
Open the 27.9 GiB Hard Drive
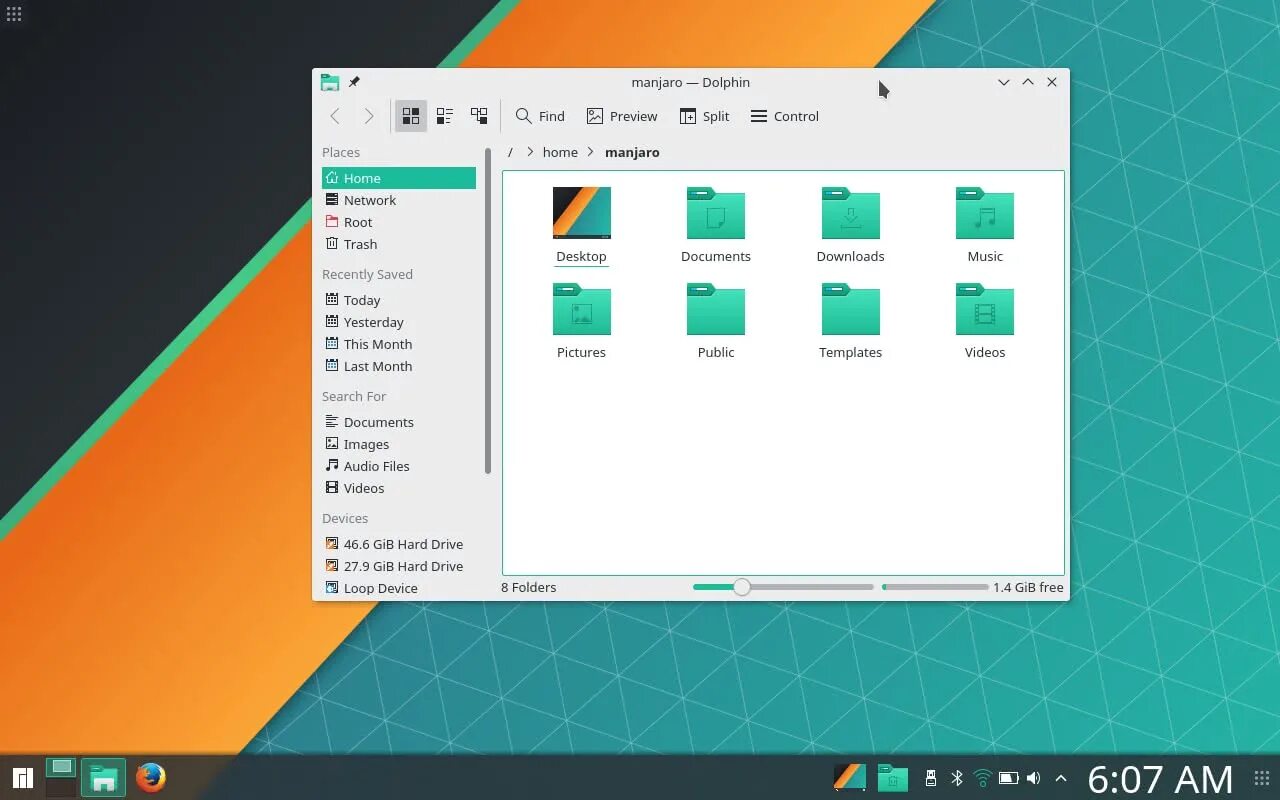coord(399,566)
